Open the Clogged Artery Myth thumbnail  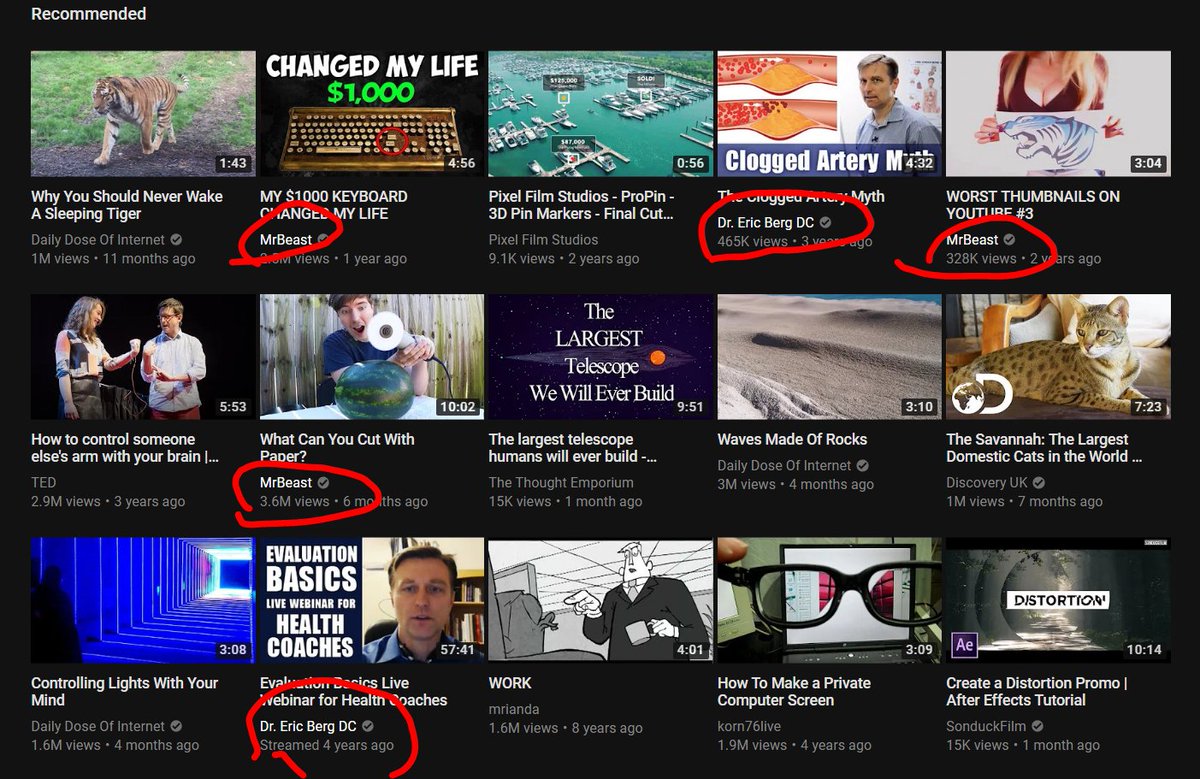829,114
